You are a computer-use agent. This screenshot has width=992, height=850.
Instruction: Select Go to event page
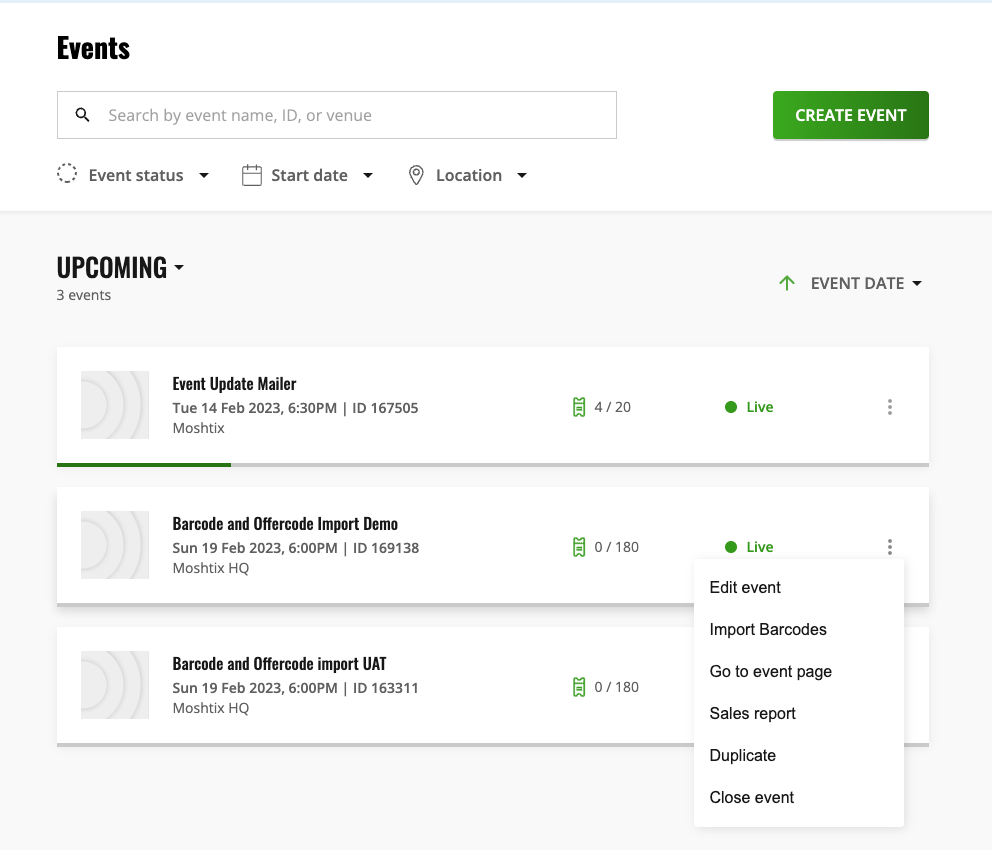point(770,671)
